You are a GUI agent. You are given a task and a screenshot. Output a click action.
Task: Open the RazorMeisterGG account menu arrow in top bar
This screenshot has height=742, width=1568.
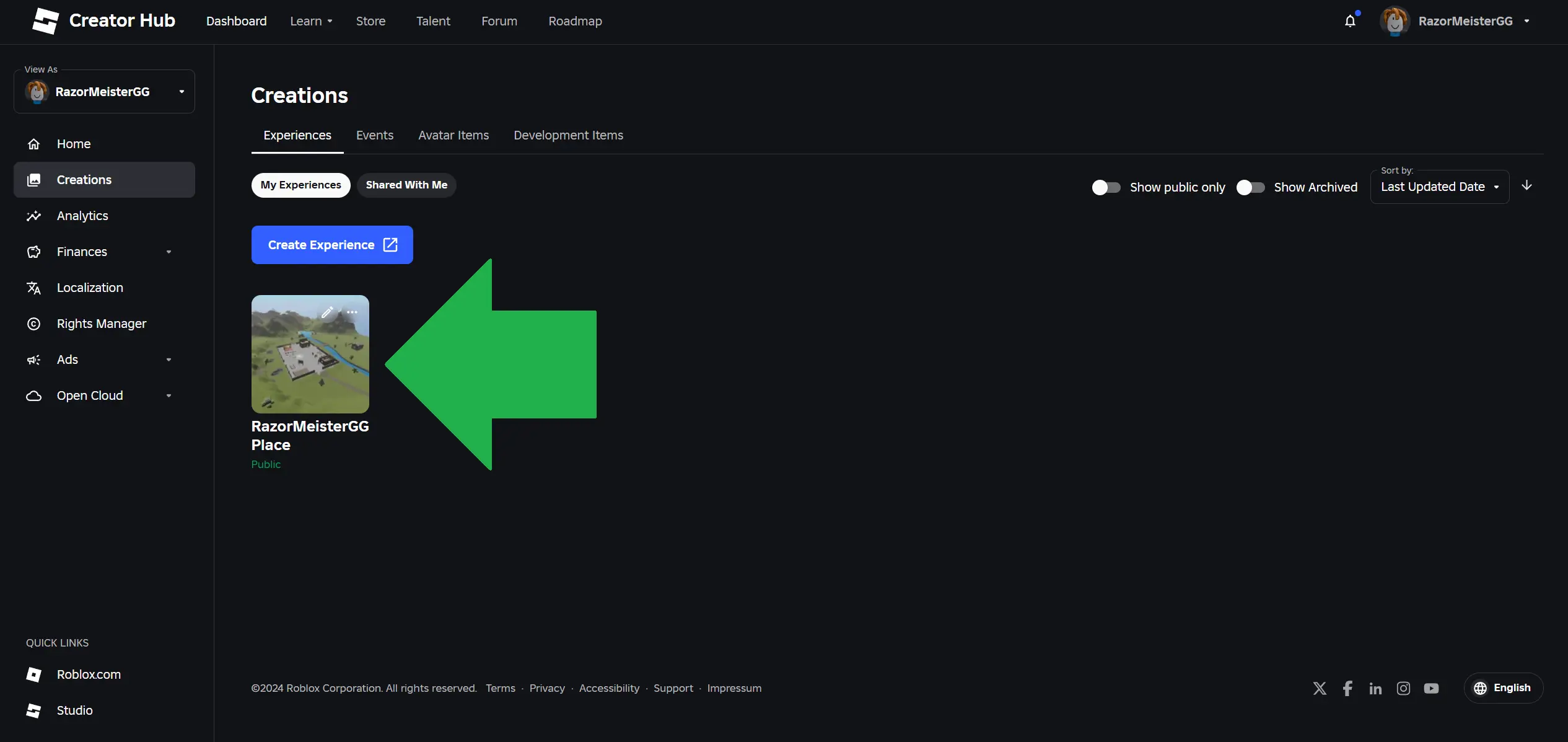1526,21
